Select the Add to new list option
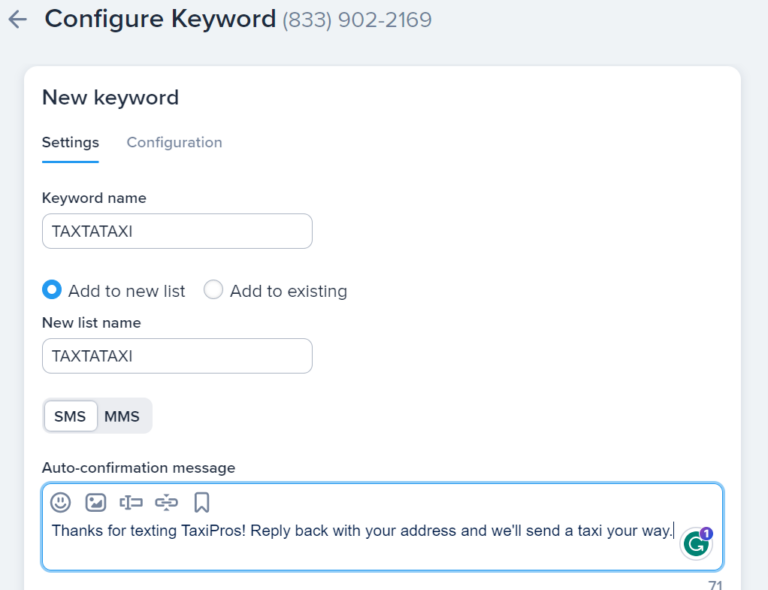The height and width of the screenshot is (590, 768). click(52, 290)
